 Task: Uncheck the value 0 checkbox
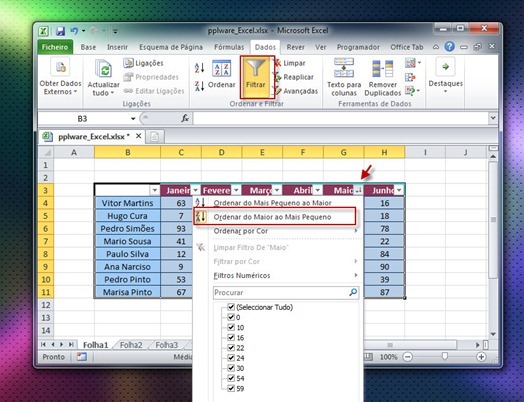click(231, 317)
